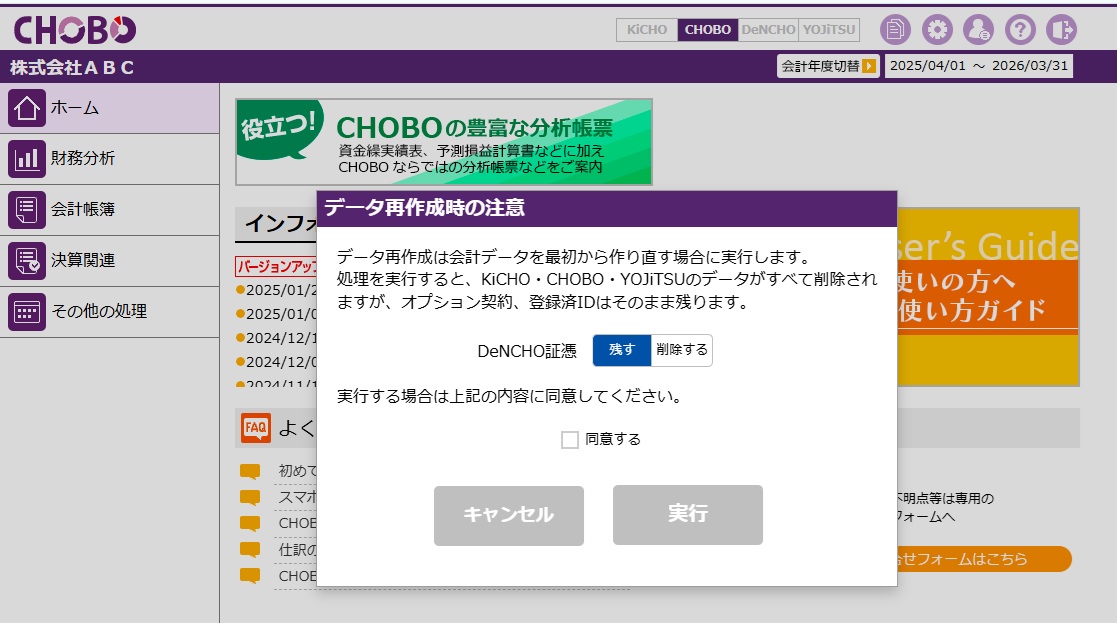The width and height of the screenshot is (1117, 623).
Task: Click the 実行 button in dialog
Action: click(687, 515)
